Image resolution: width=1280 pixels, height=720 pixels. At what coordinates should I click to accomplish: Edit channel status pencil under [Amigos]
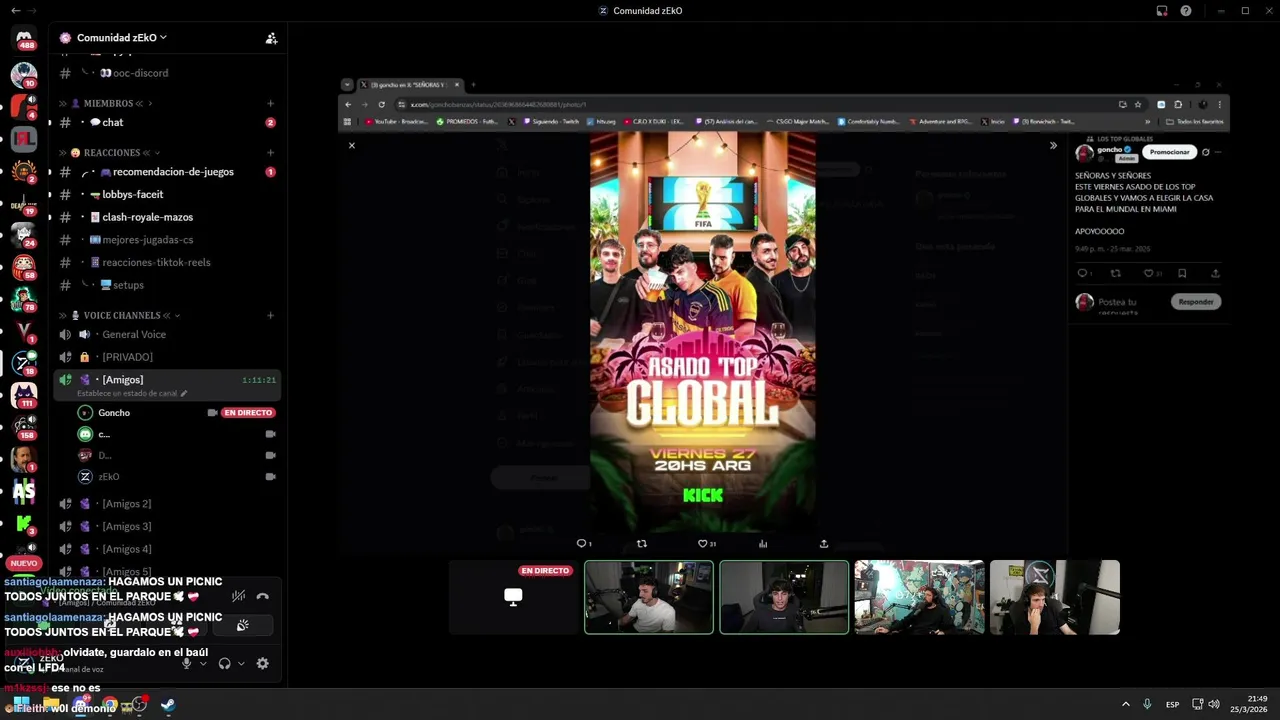click(x=183, y=394)
